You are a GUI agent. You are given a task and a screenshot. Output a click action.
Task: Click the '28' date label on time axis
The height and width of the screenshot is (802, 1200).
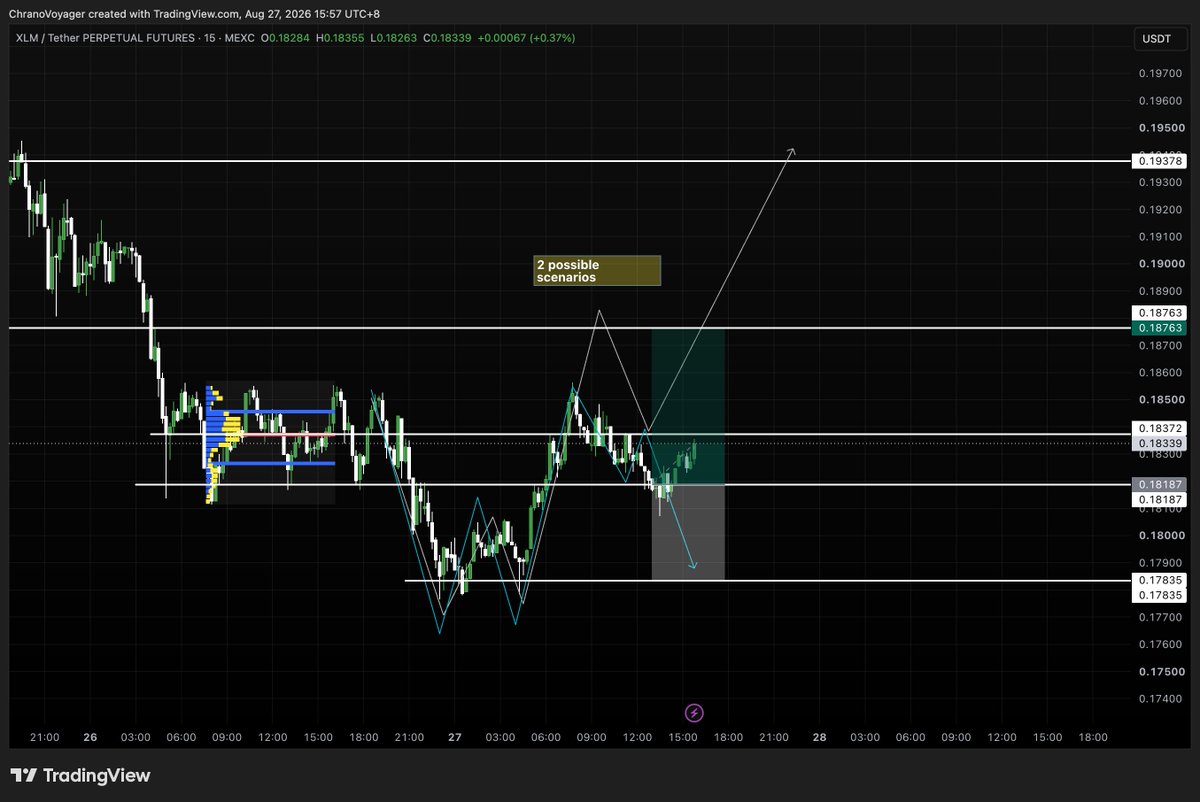[x=819, y=737]
